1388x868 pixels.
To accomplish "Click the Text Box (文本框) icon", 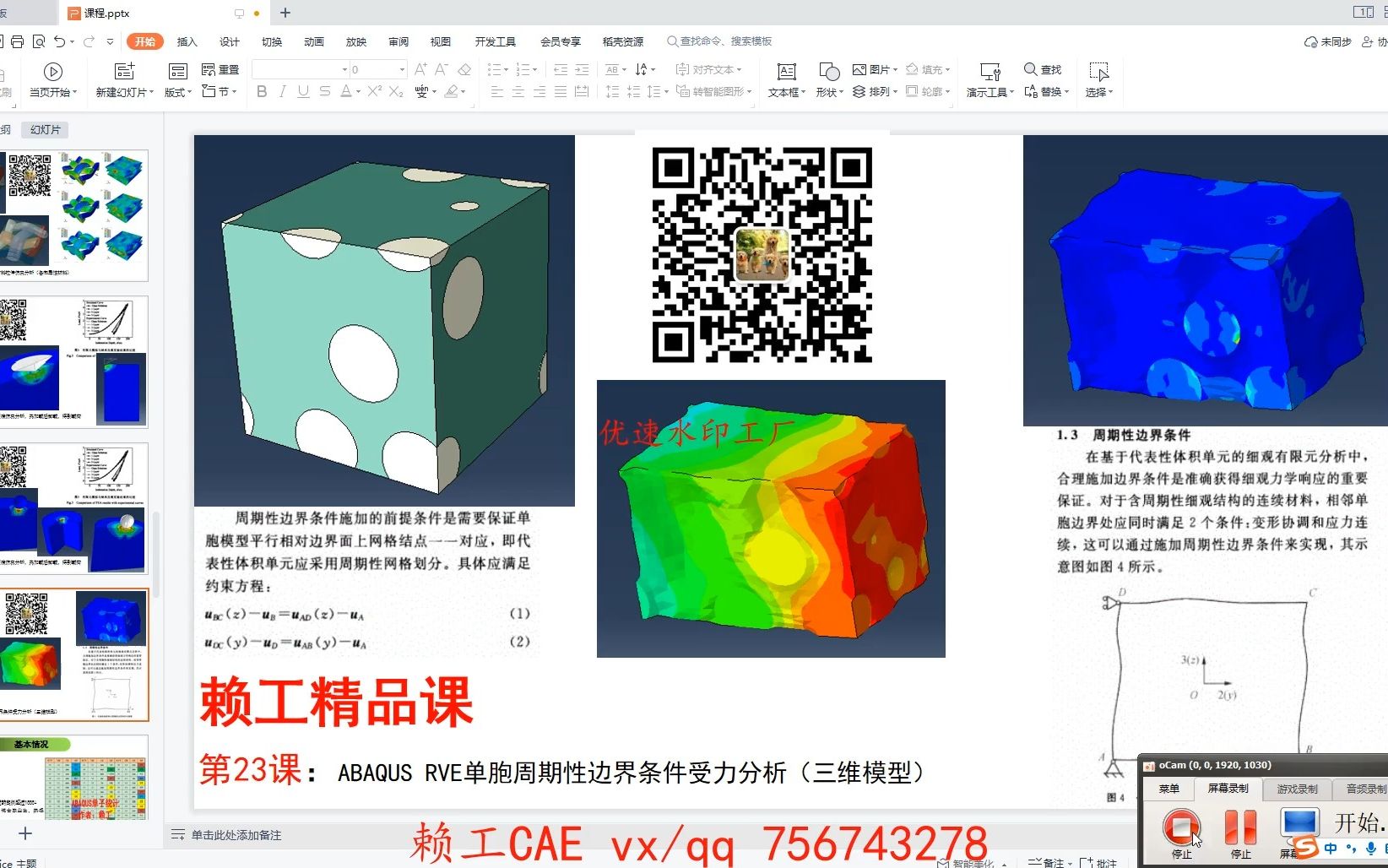I will 787,72.
